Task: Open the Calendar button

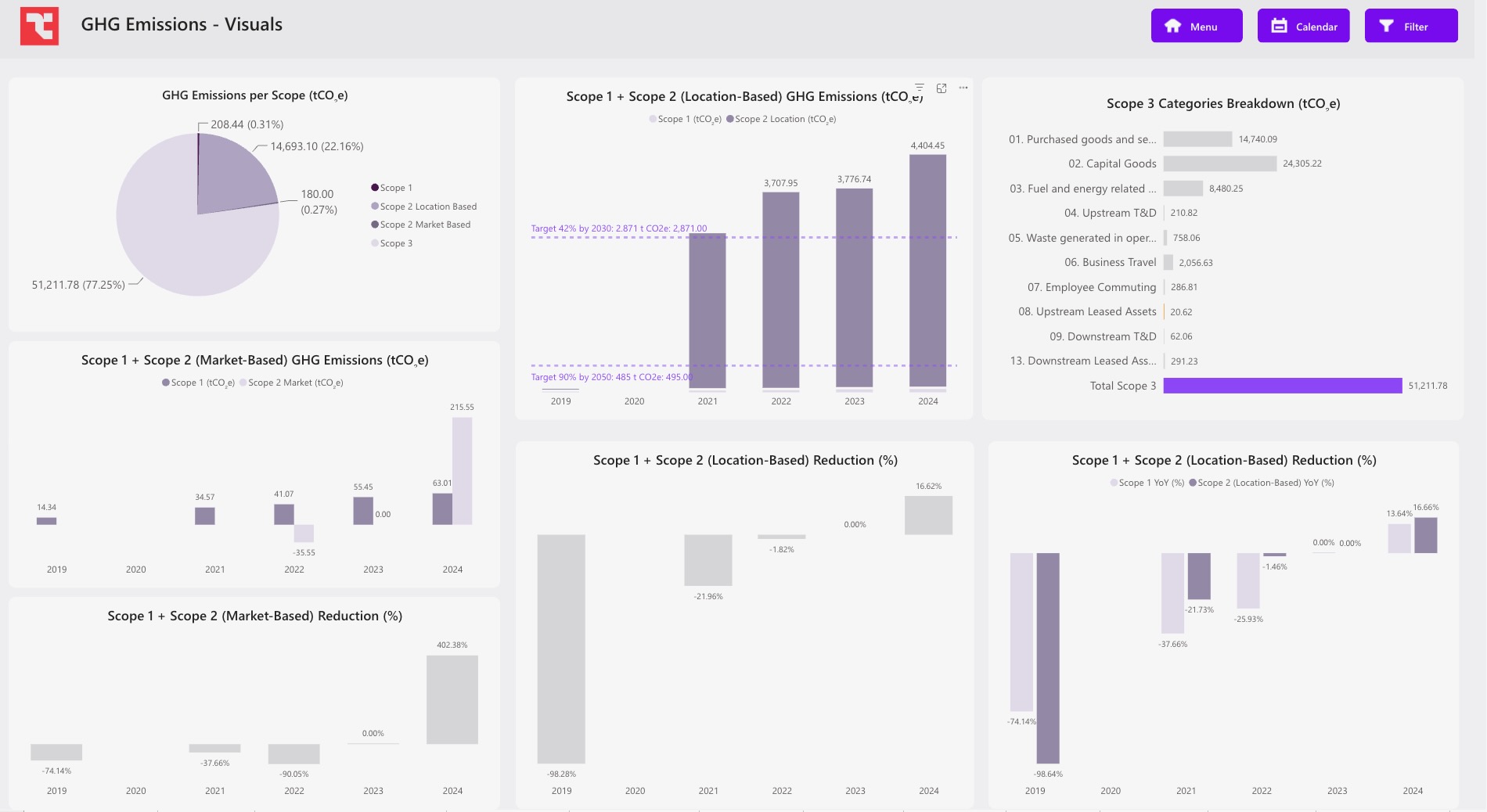Action: coord(1303,26)
